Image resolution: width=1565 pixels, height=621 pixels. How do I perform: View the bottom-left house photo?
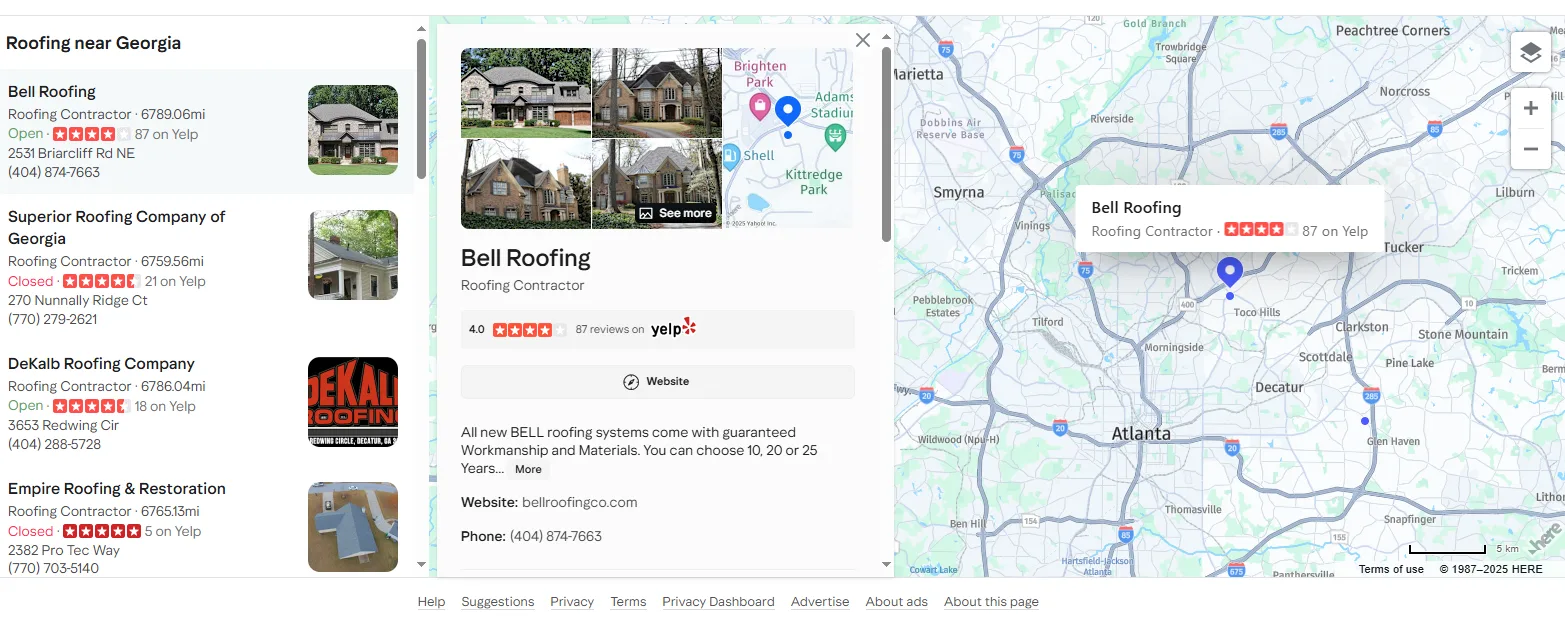pos(526,184)
